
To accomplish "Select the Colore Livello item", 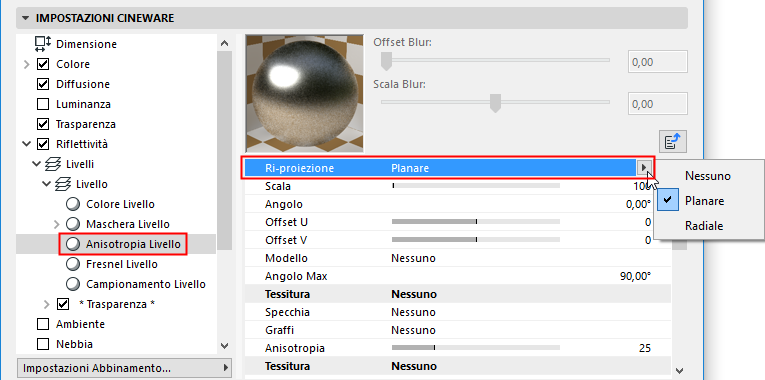I will 120,204.
